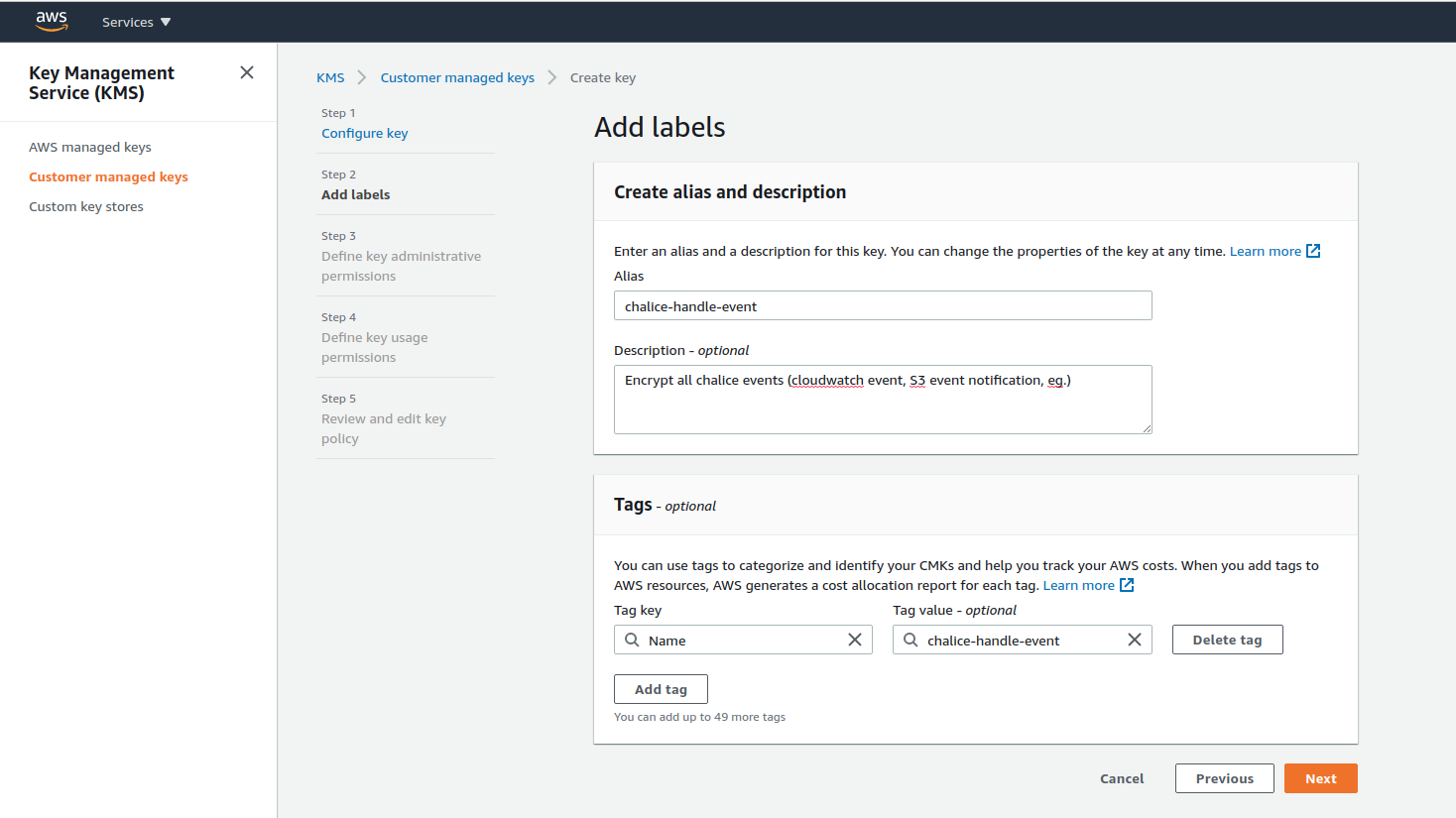Viewport: 1456px width, 818px height.
Task: Select Custom key stores in sidebar
Action: [x=86, y=206]
